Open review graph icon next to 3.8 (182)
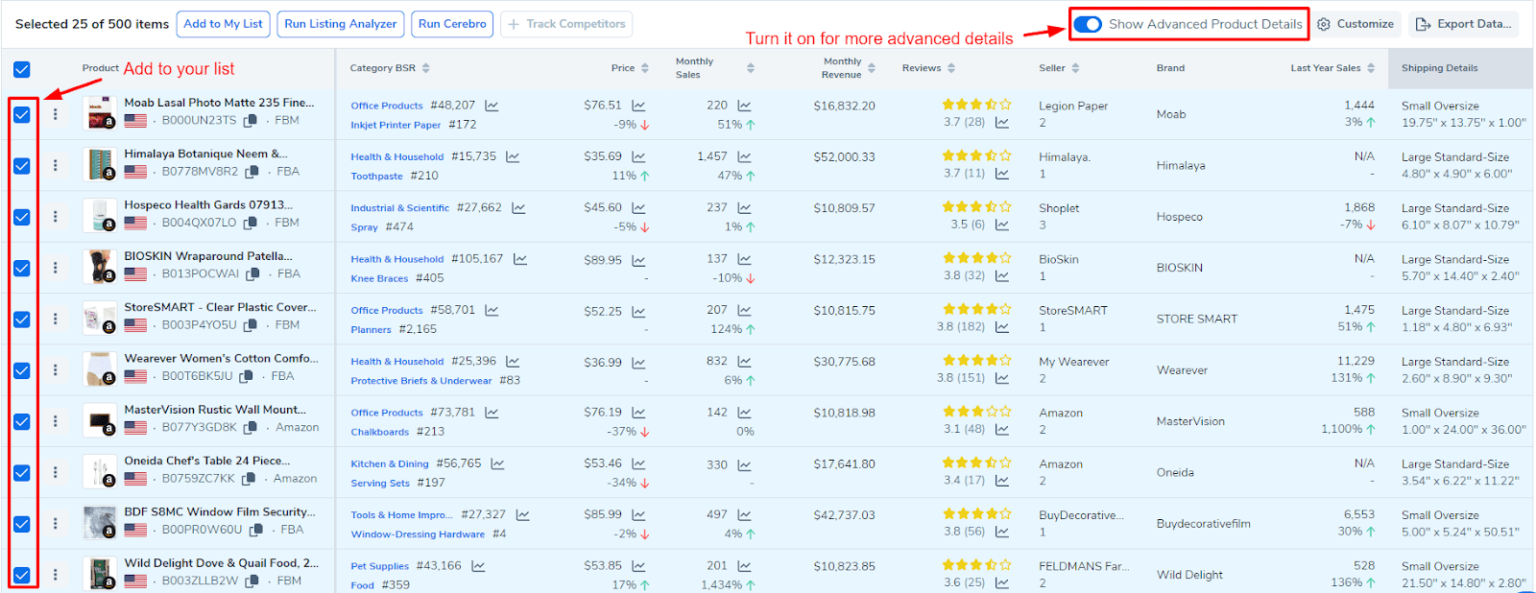 coord(1002,327)
